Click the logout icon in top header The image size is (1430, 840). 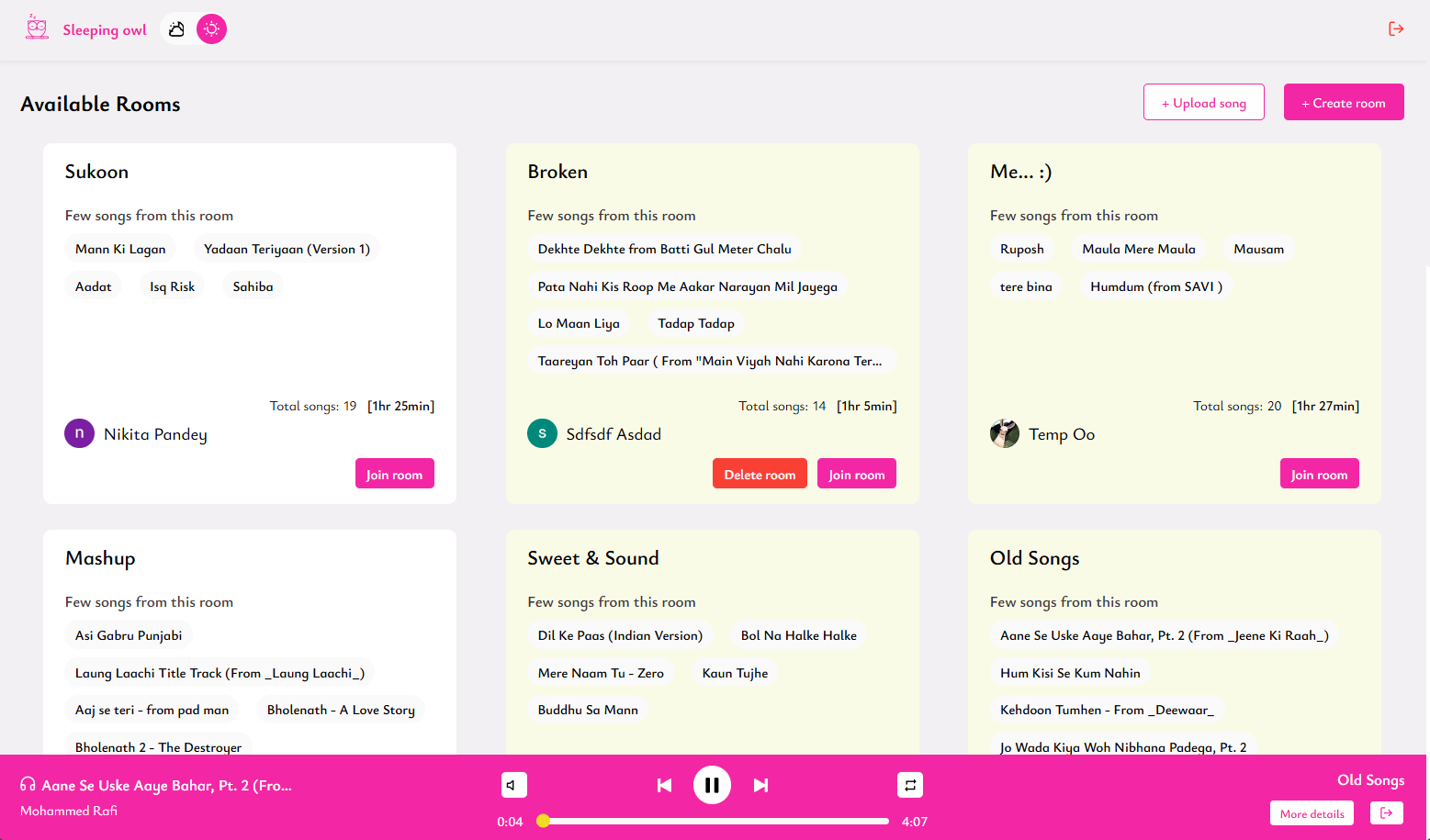(1395, 29)
